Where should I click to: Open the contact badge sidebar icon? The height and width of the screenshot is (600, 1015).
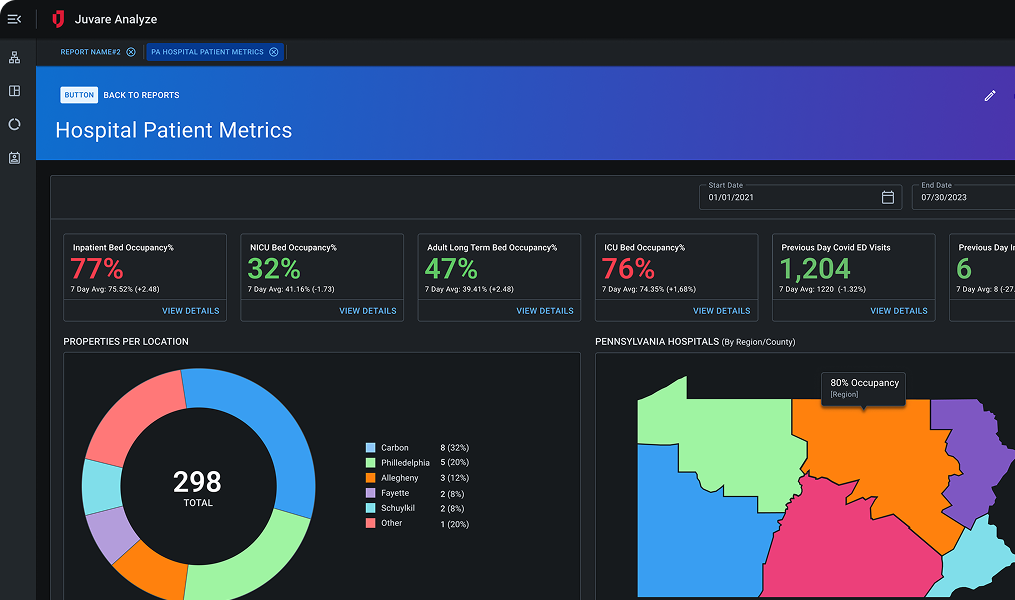14,158
